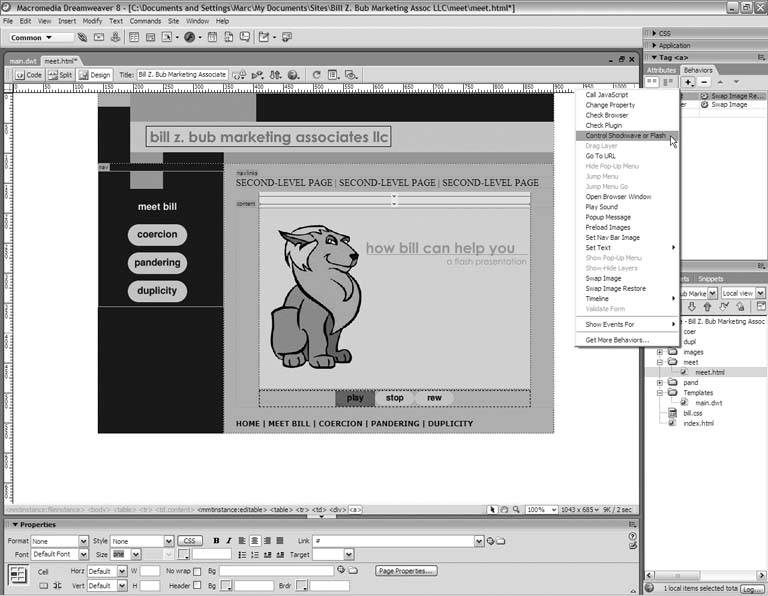Viewport: 768px width, 596px height.
Task: Expand the images folder in Files
Action: [x=660, y=352]
